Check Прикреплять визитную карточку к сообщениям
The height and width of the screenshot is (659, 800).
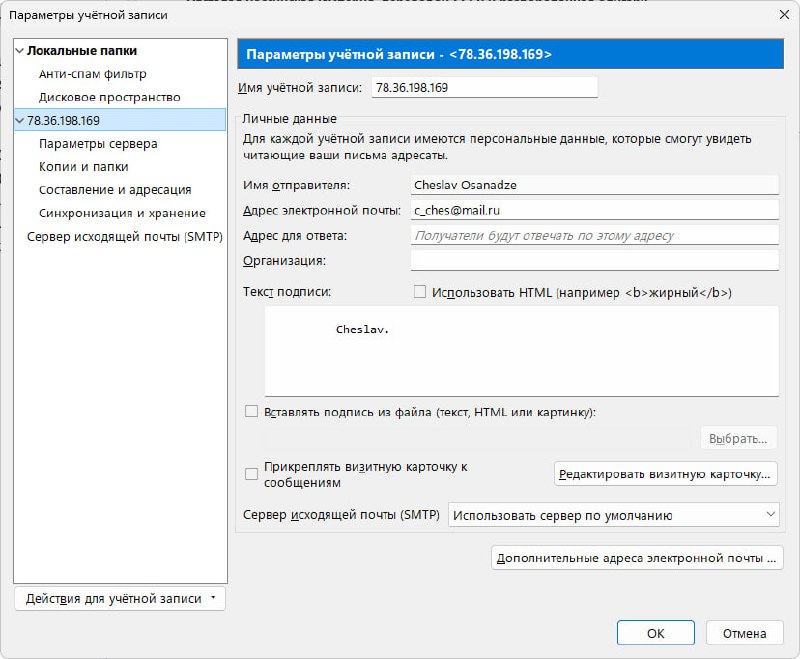252,474
